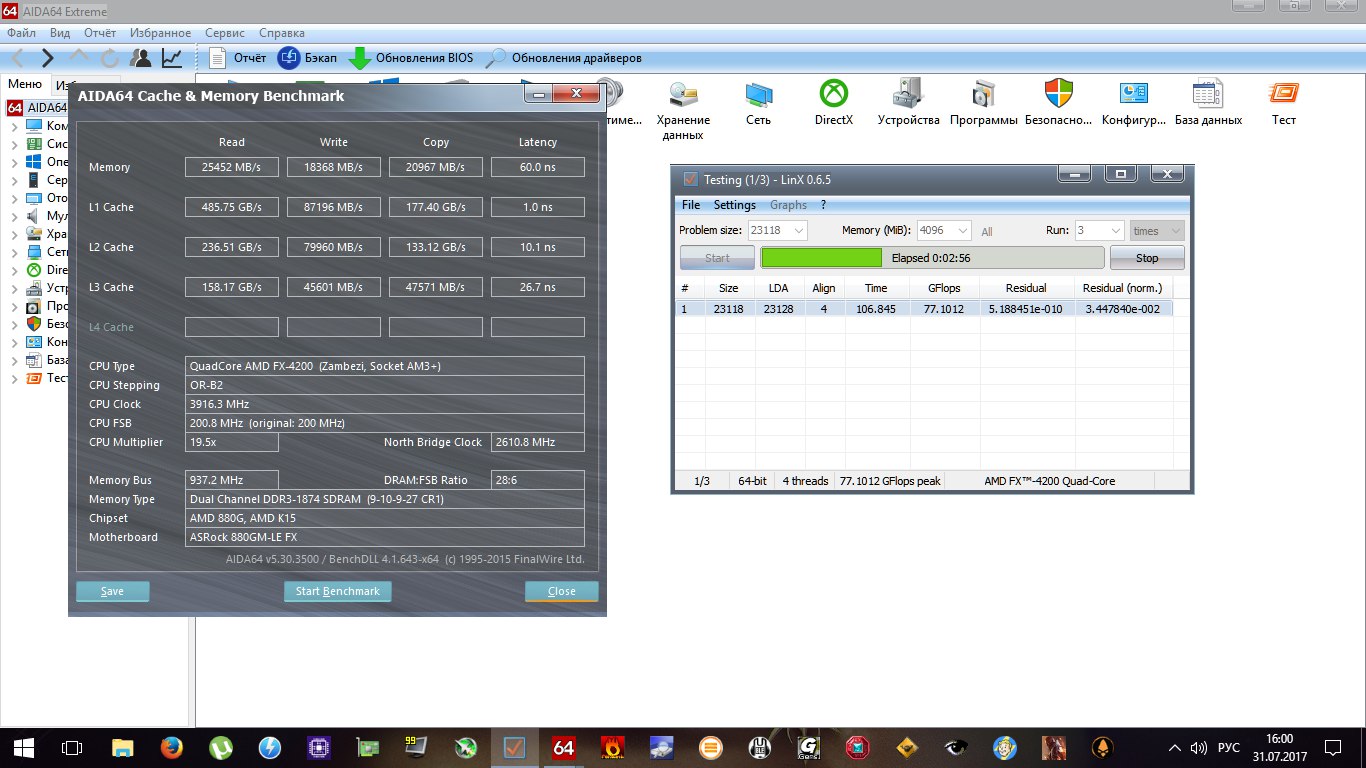Image resolution: width=1366 pixels, height=768 pixels.
Task: Open the Справка menu
Action: (x=282, y=33)
